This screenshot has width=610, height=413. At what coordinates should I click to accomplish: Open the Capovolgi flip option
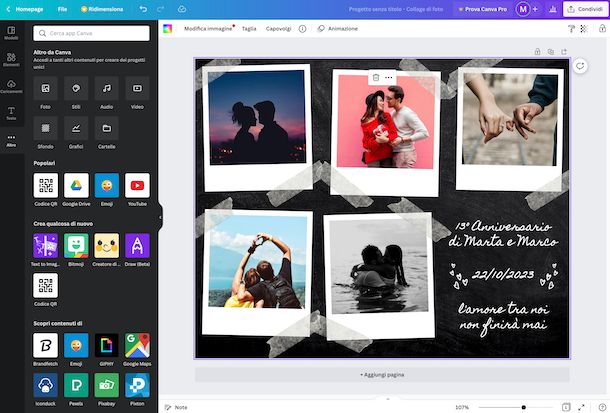279,29
